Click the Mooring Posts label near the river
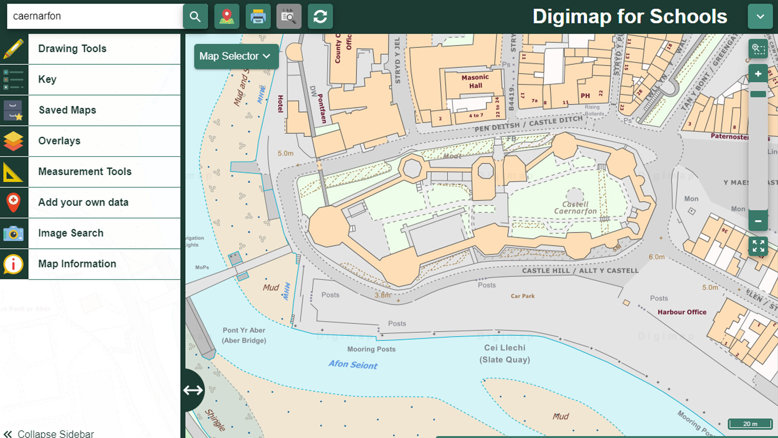 pyautogui.click(x=371, y=349)
